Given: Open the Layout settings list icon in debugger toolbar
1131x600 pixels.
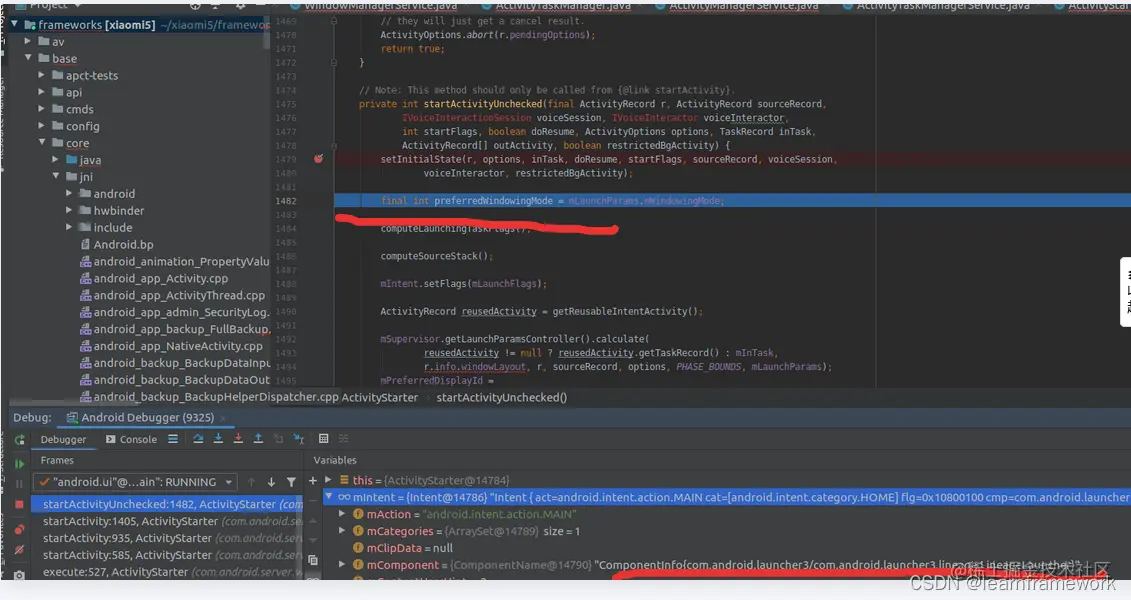Looking at the screenshot, I should pyautogui.click(x=173, y=438).
